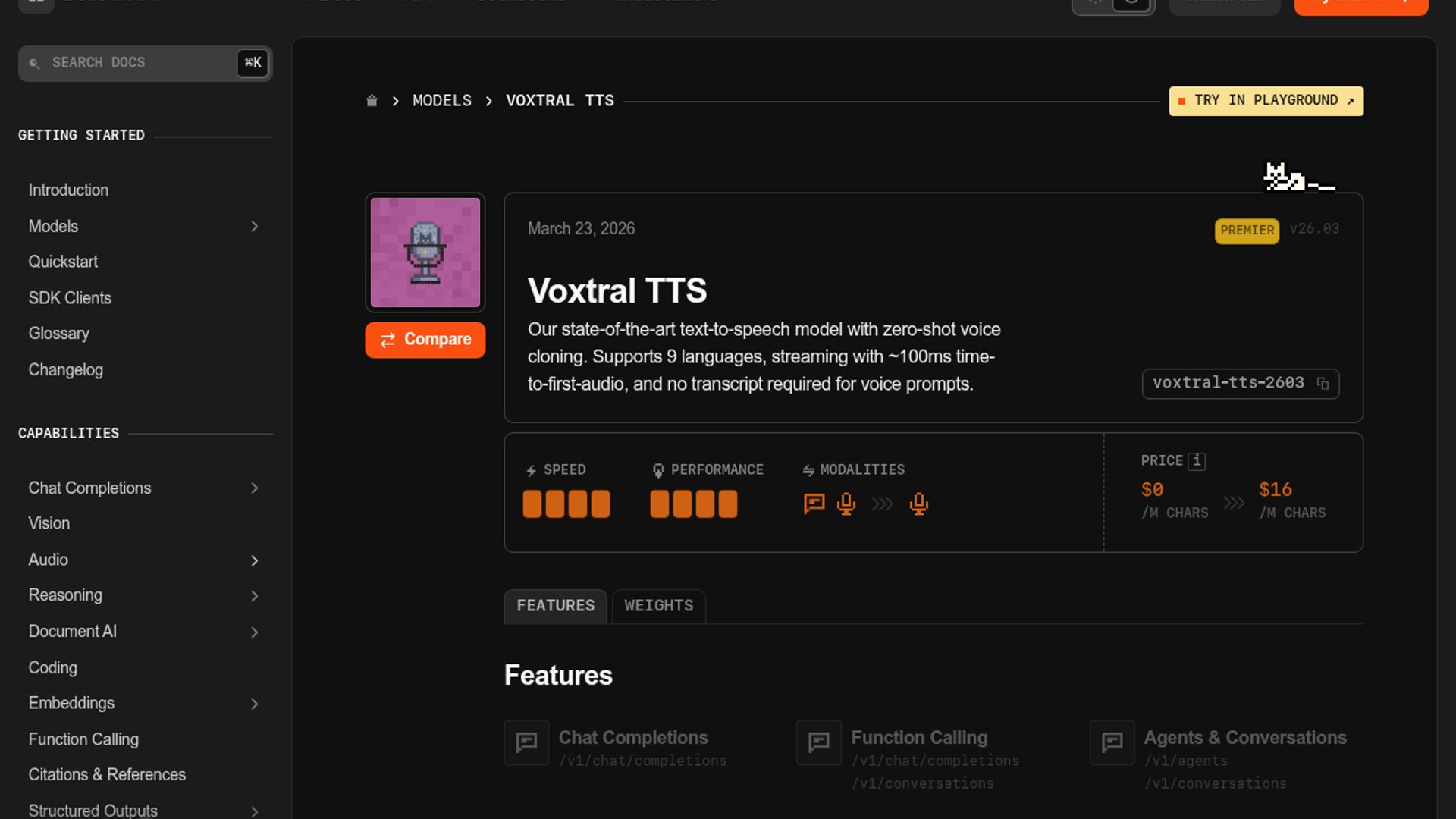
Task: Select the Features tab
Action: 555,606
